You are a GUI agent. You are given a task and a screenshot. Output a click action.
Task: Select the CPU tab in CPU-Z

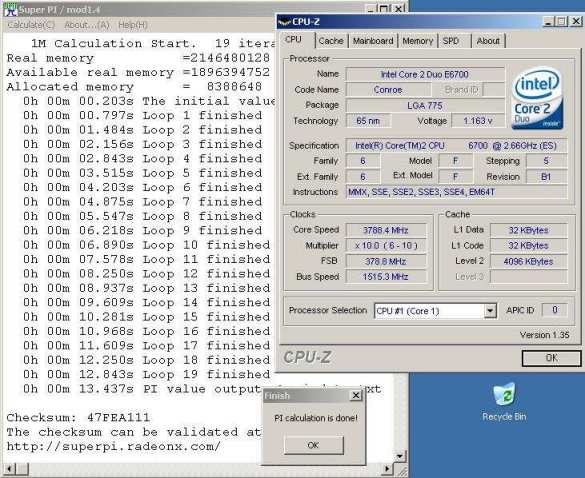(293, 40)
